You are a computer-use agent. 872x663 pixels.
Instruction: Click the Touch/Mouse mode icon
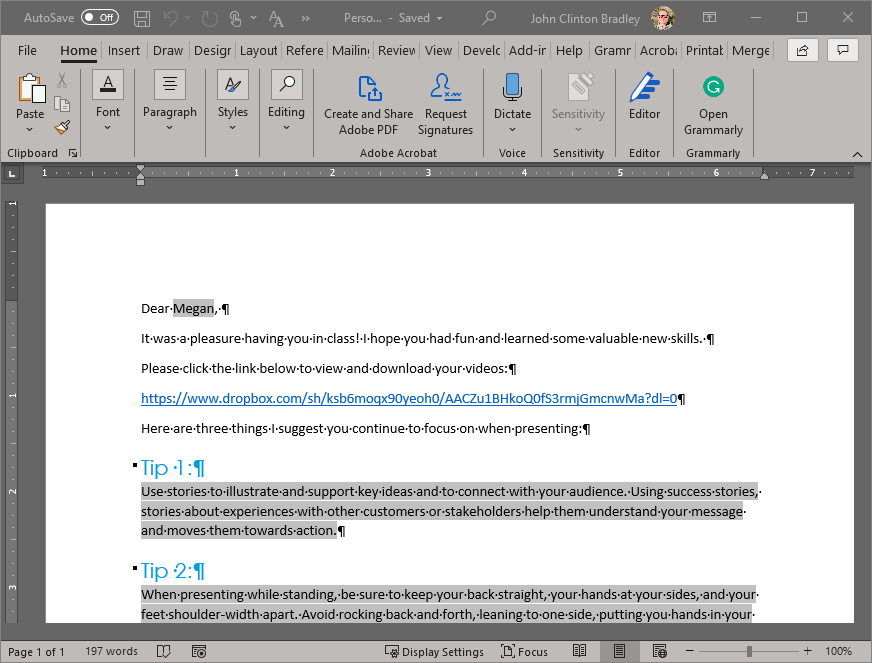click(235, 18)
